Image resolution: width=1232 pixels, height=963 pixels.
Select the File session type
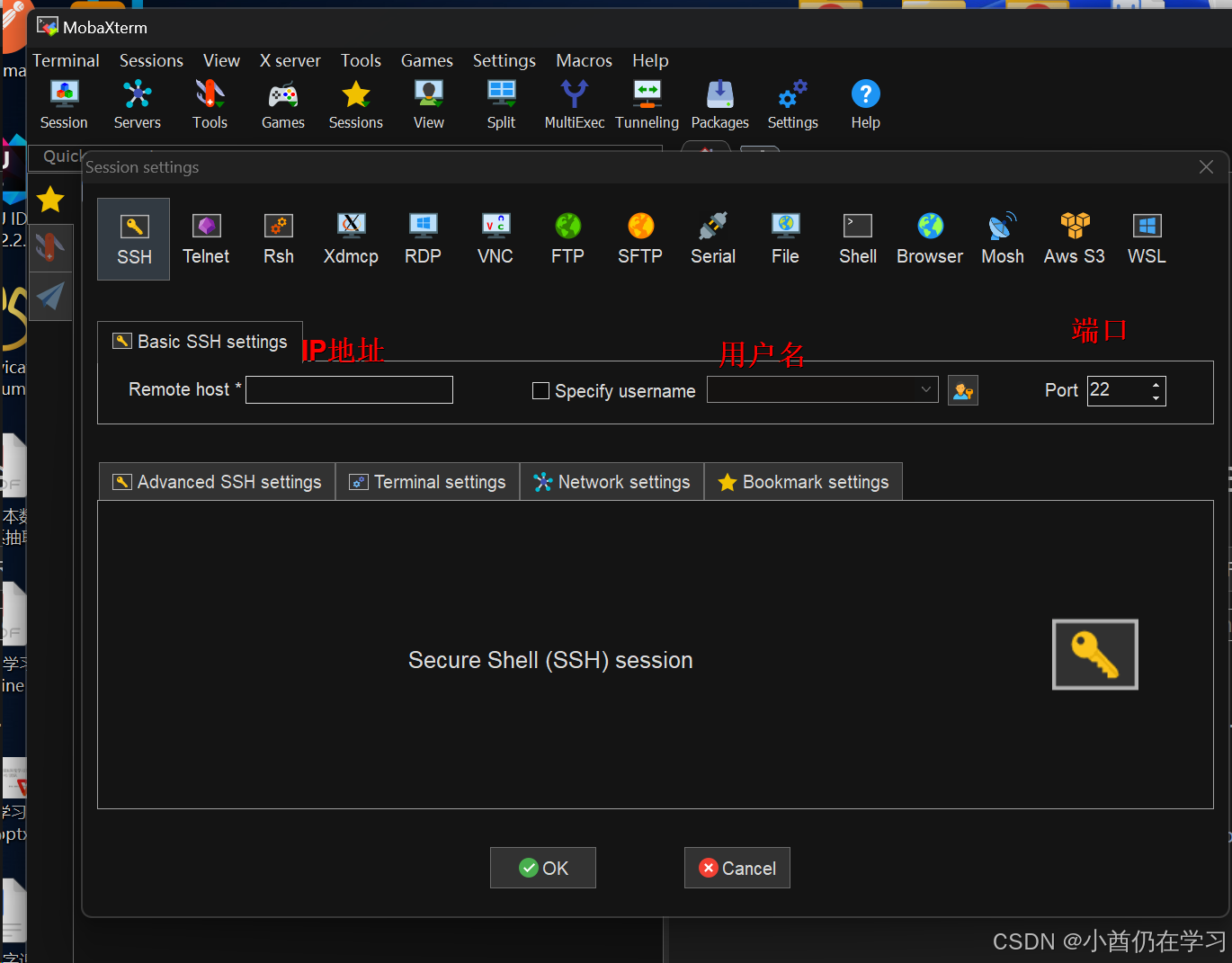pos(785,239)
